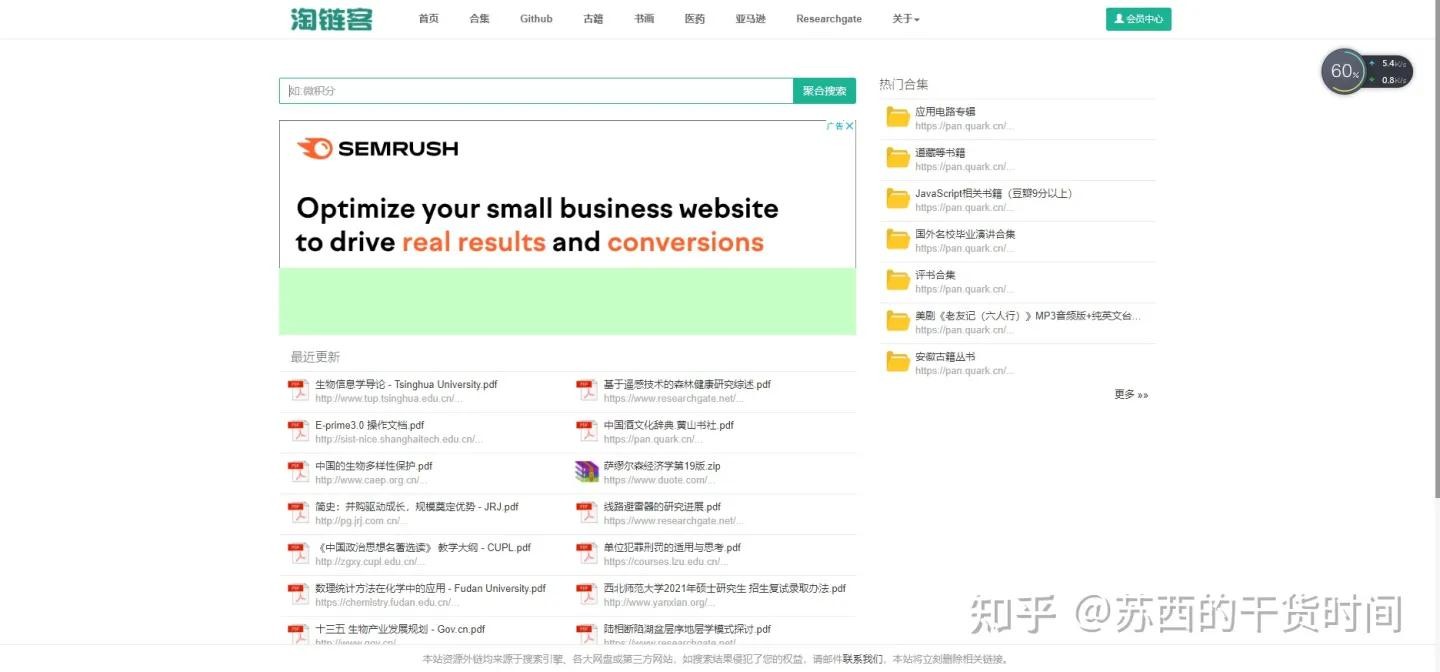Open the 会员中心 member center button
This screenshot has height=672, width=1440.
pos(1138,19)
